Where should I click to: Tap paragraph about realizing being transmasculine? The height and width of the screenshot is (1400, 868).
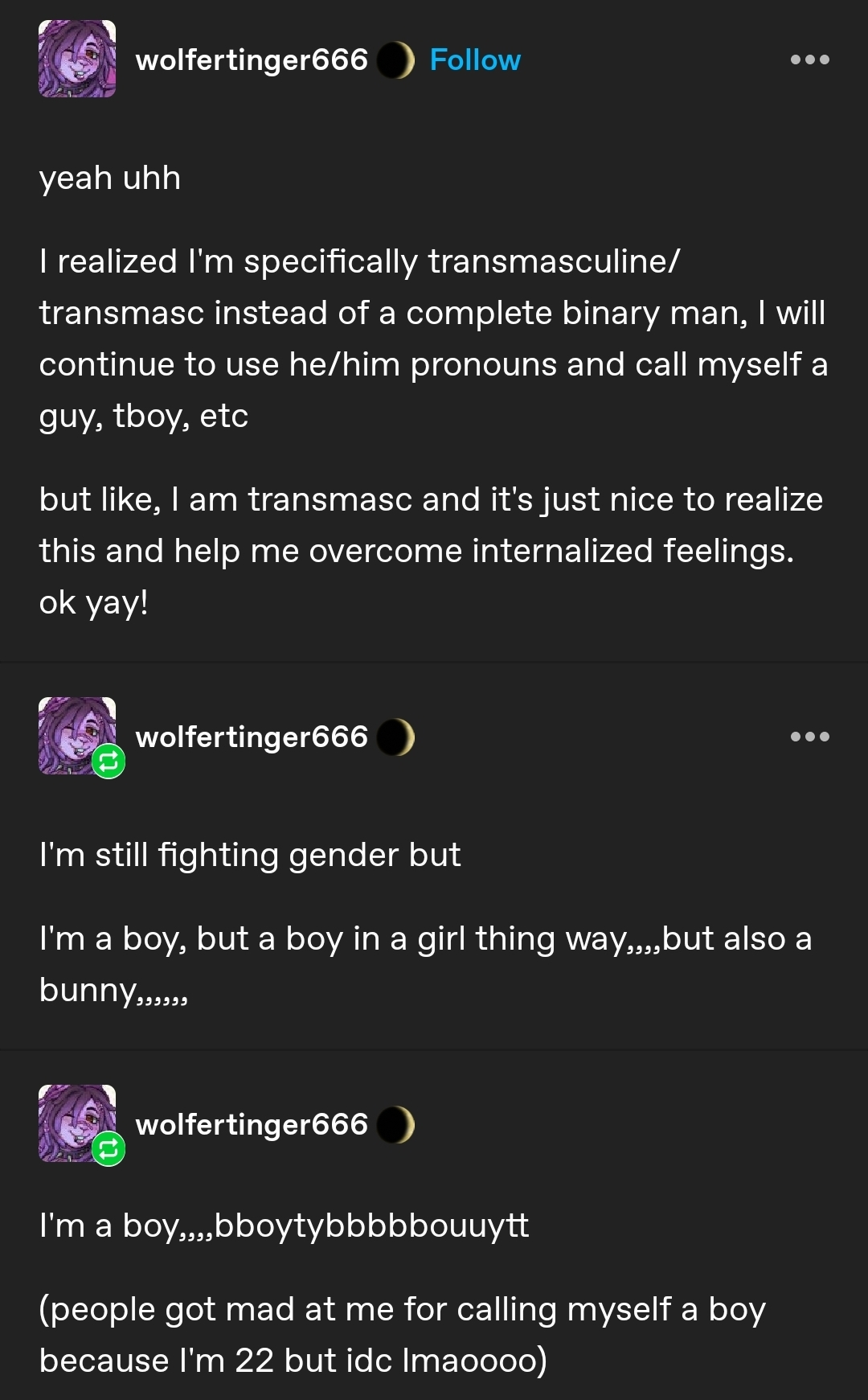click(433, 339)
